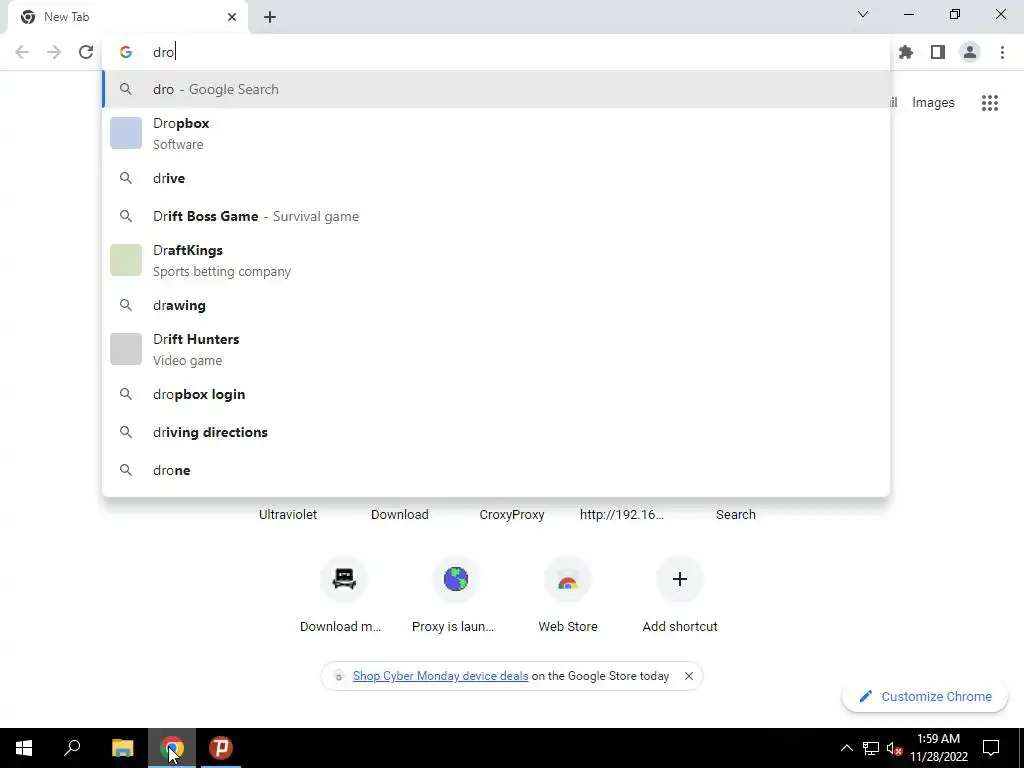
Task: Click the Chrome taskbar icon
Action: tap(172, 748)
